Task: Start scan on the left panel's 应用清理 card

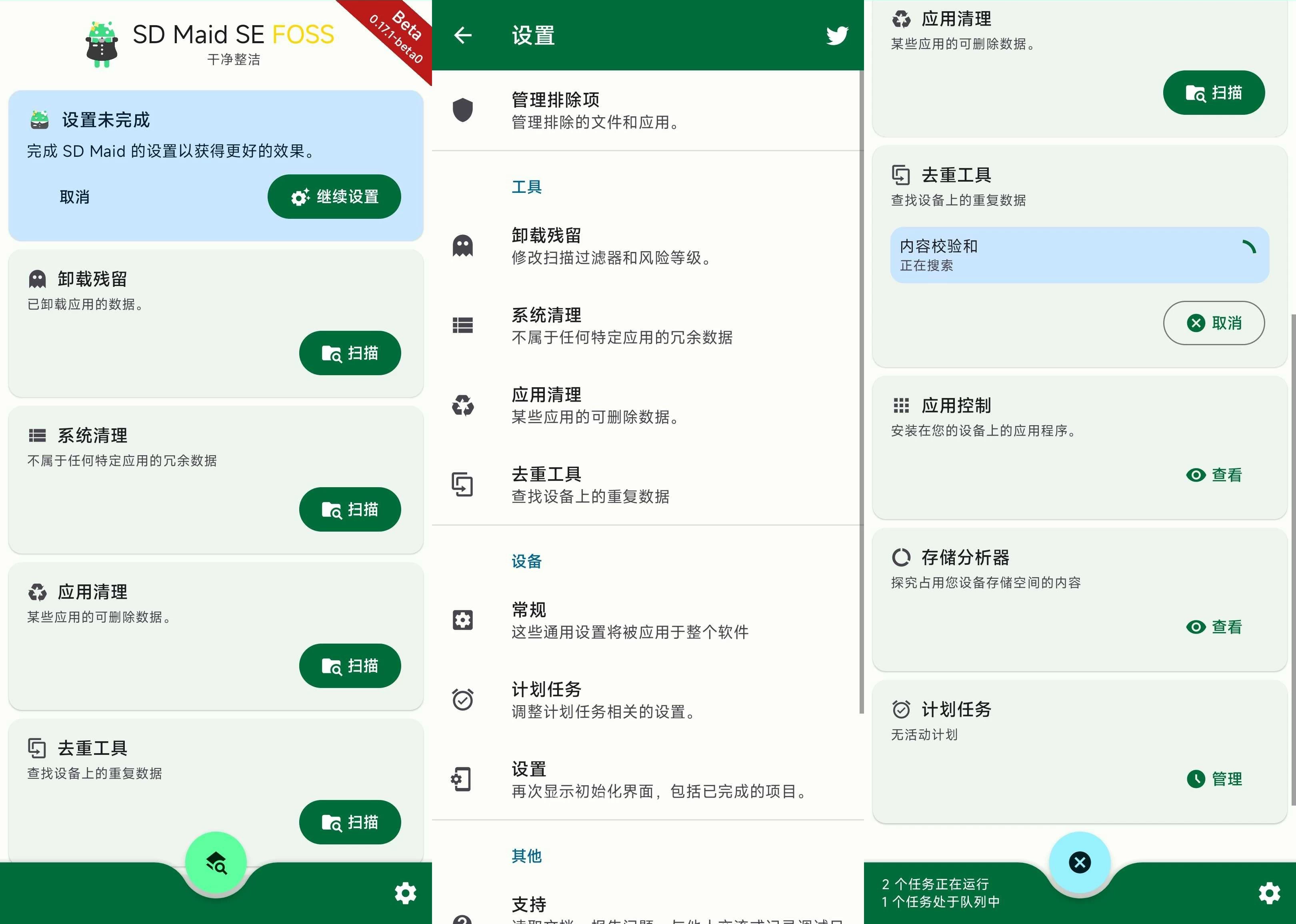Action: point(350,666)
